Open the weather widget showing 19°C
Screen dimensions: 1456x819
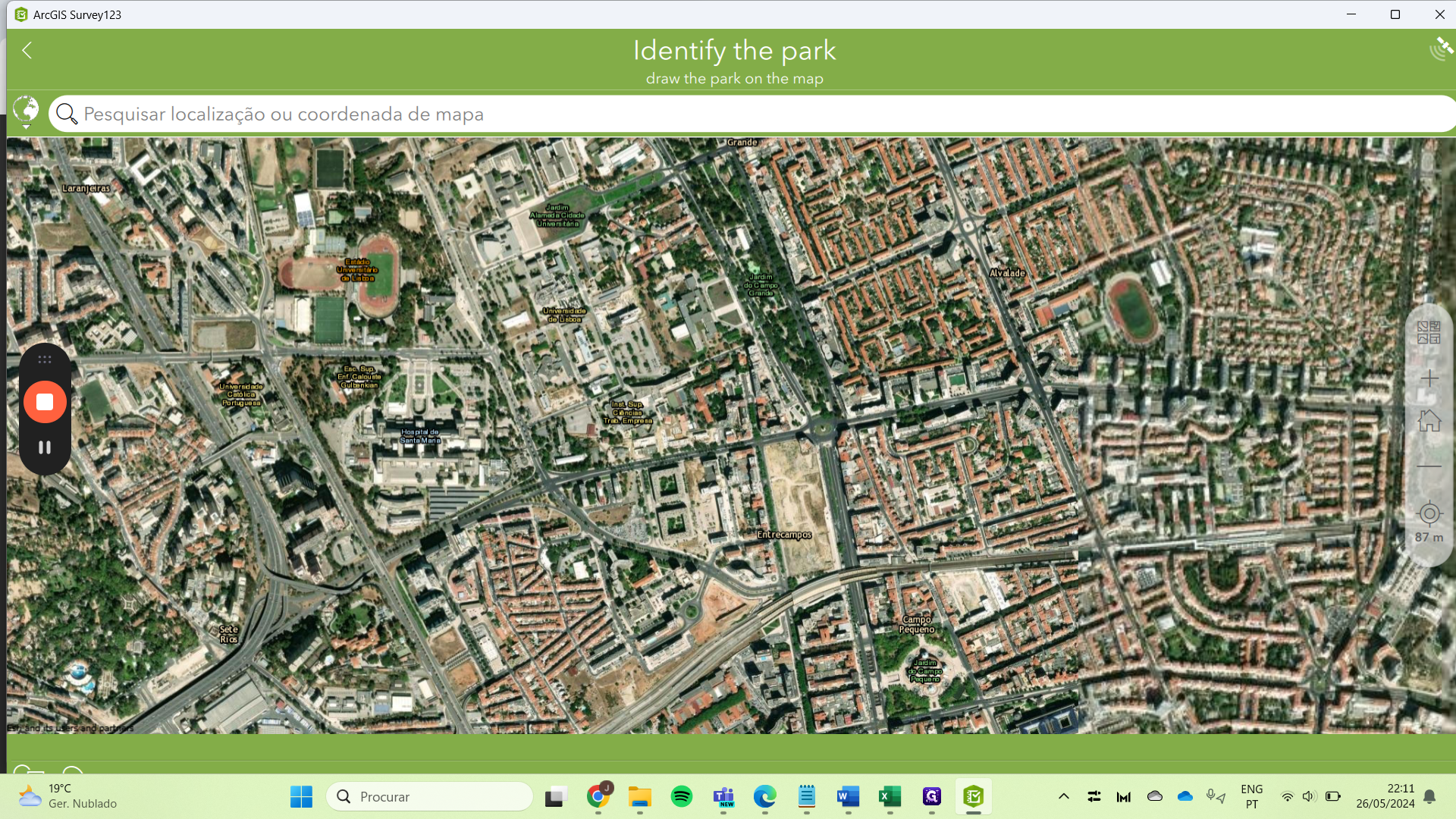pyautogui.click(x=68, y=796)
